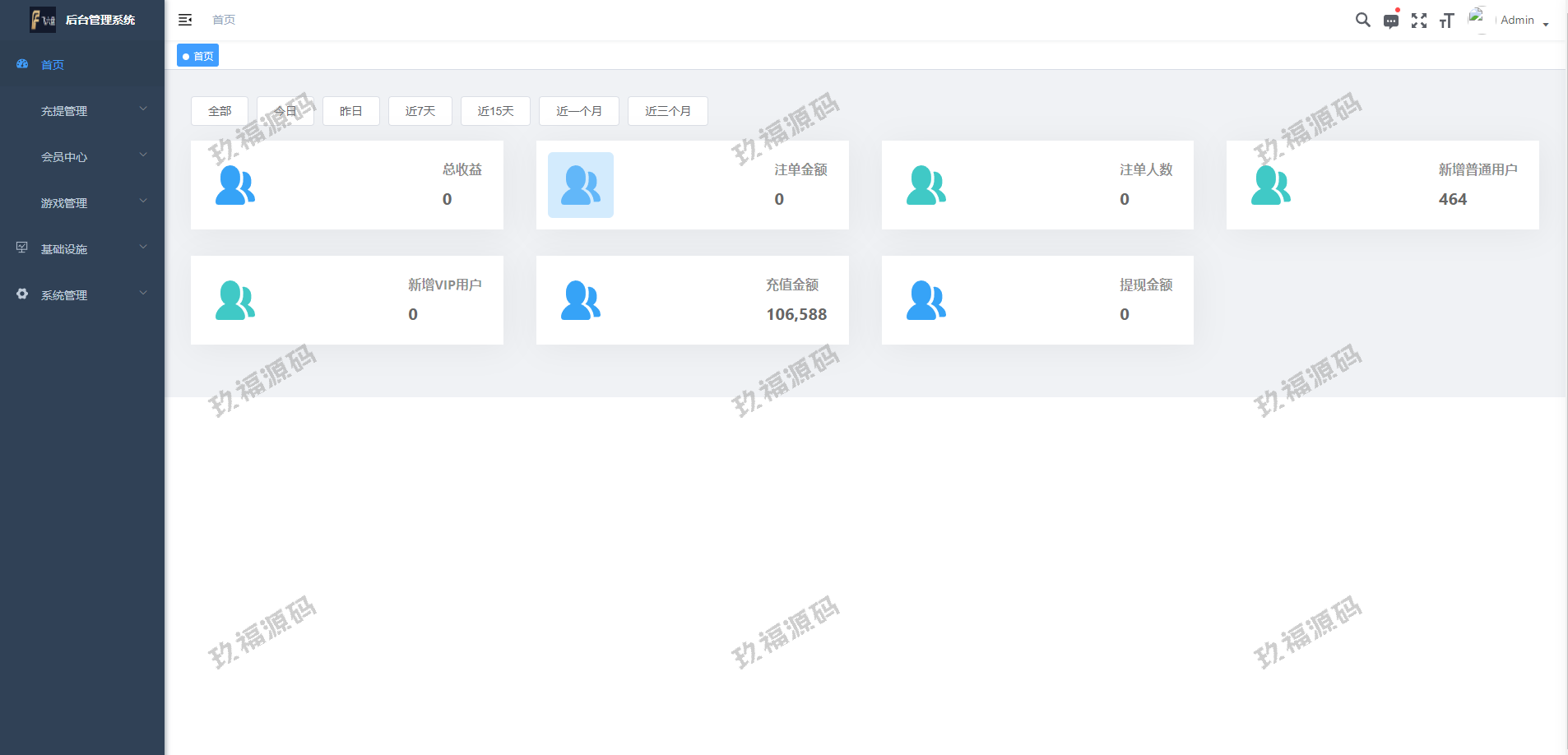Viewport: 1568px width, 755px height.
Task: Open the messages notification icon
Action: 1390,21
